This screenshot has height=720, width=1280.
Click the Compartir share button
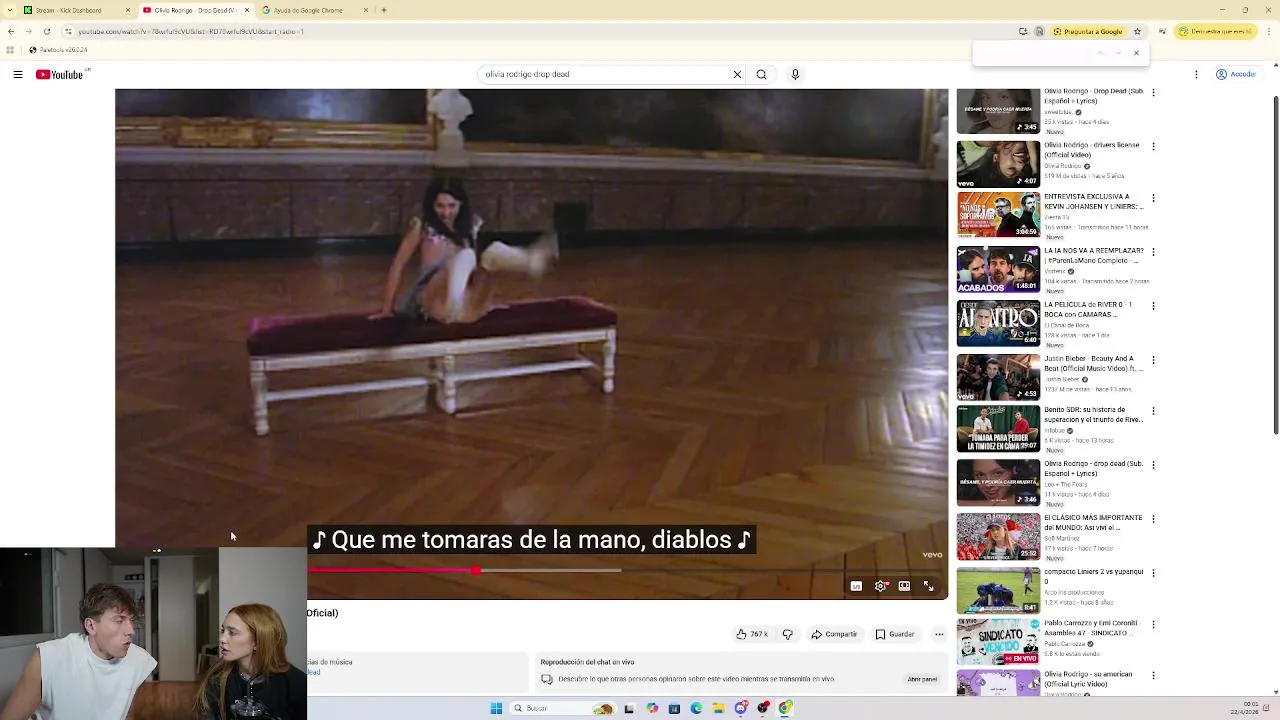pyautogui.click(x=834, y=634)
